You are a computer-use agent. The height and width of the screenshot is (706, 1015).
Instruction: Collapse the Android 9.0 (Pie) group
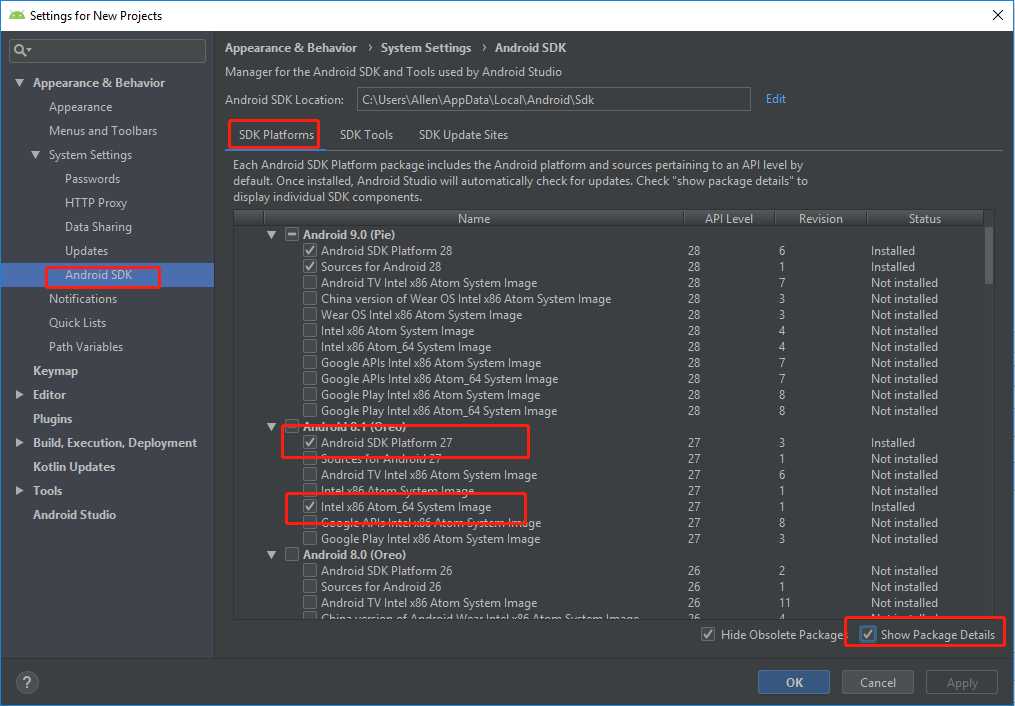click(x=272, y=234)
